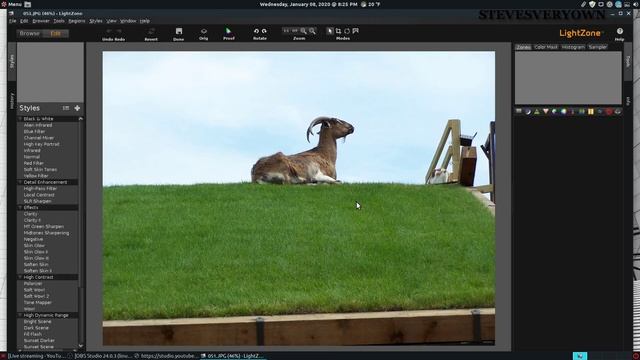Click the zoom-to-fit button
This screenshot has width=640, height=360.
tap(295, 31)
